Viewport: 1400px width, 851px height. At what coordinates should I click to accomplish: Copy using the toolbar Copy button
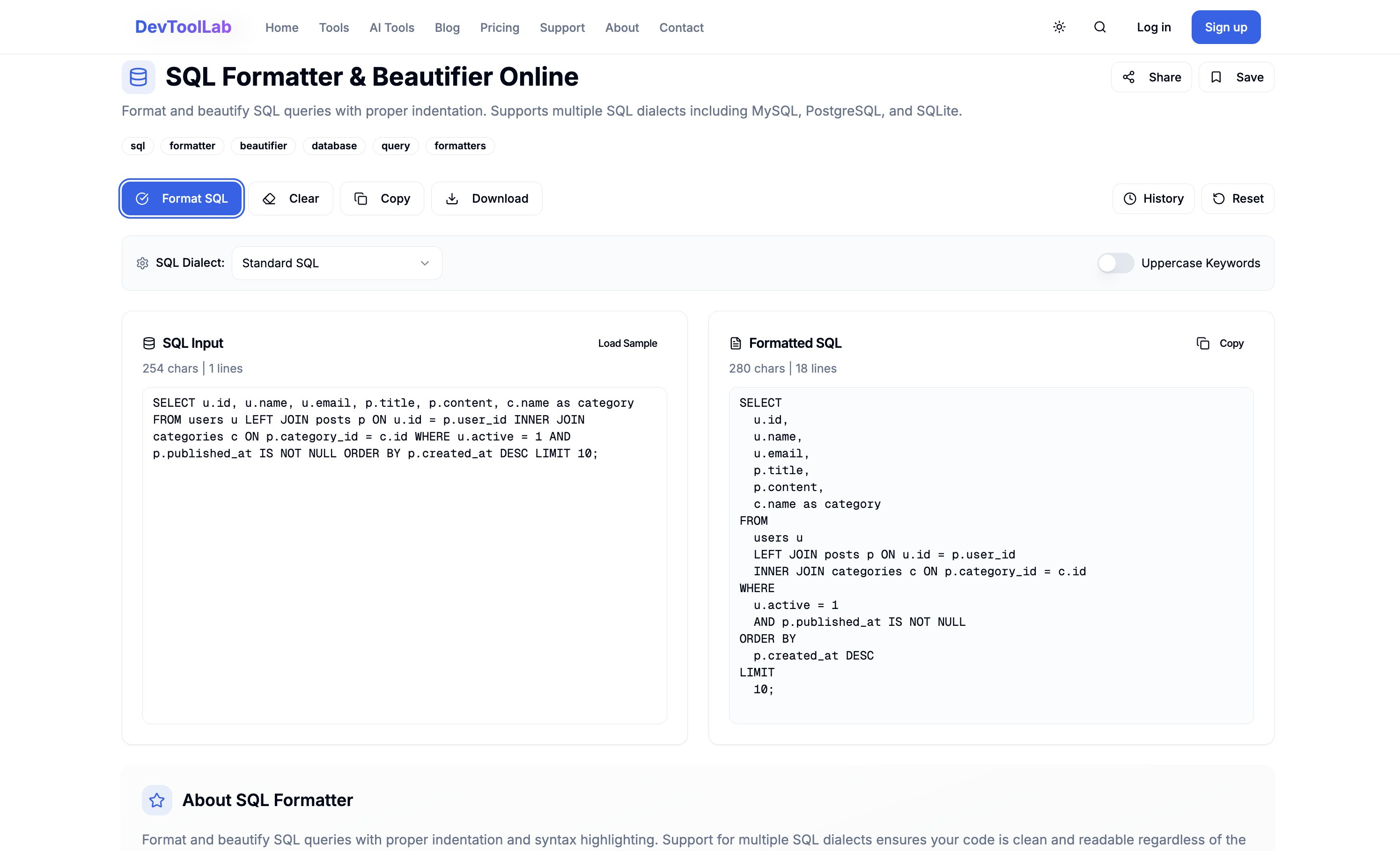(x=382, y=198)
